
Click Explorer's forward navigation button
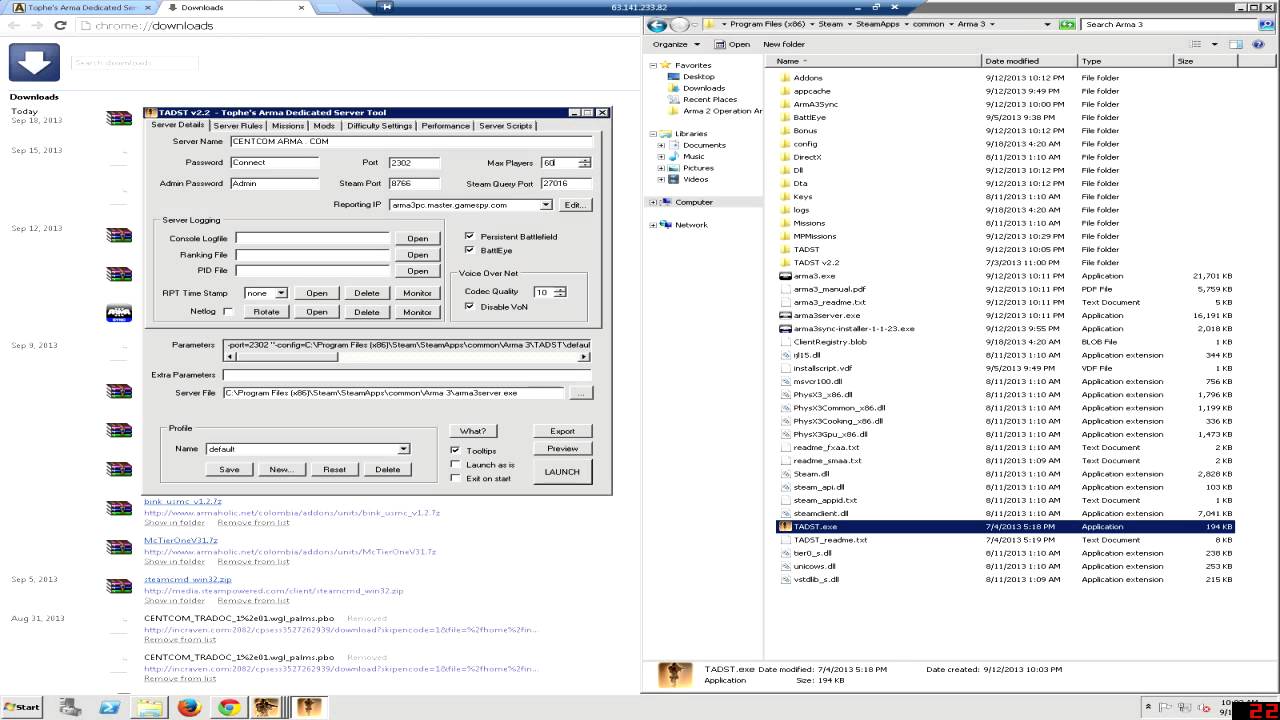coord(680,24)
